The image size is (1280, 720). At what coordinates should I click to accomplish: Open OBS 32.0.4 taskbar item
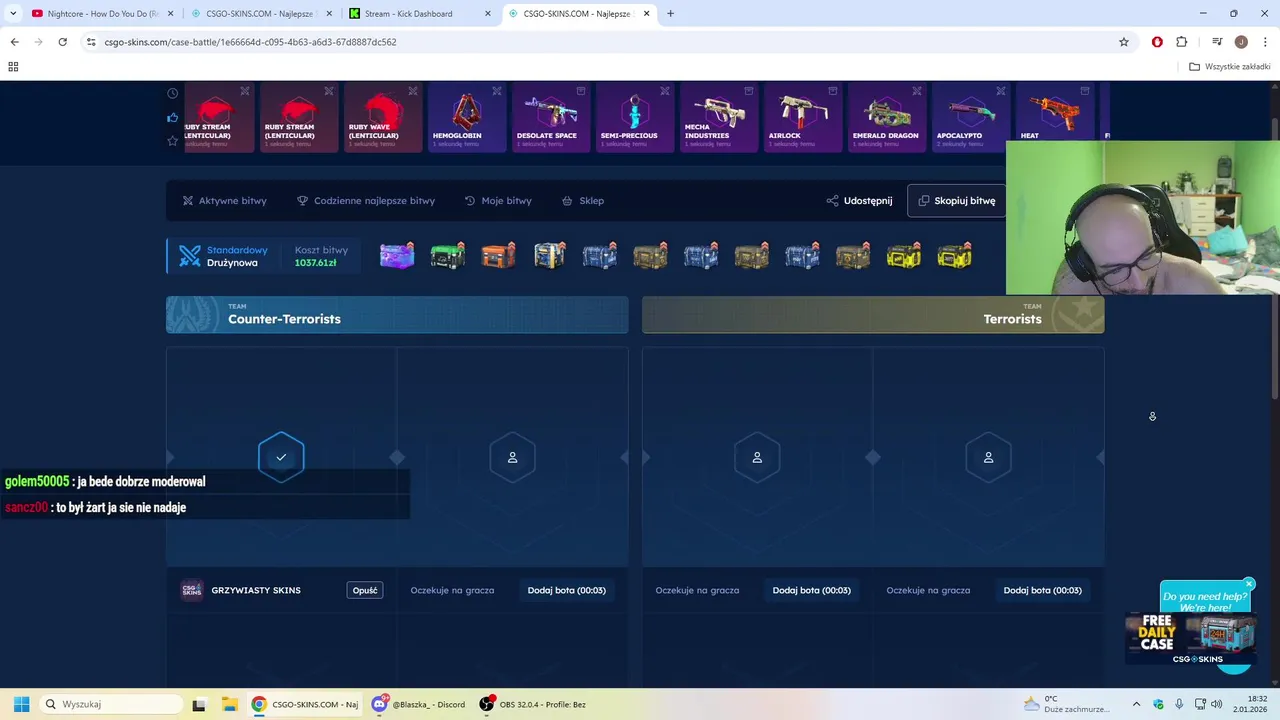coord(532,704)
